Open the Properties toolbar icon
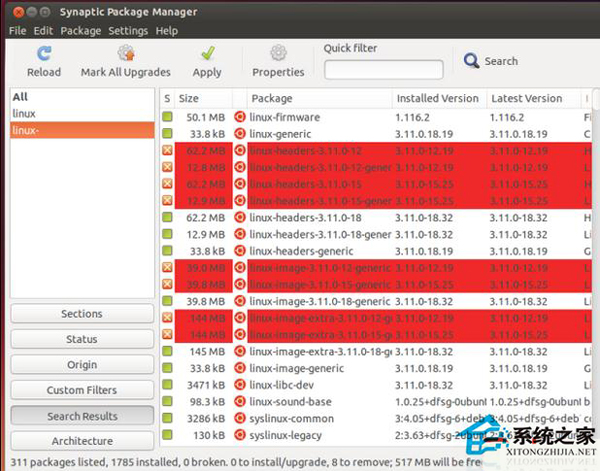Image resolution: width=600 pixels, height=471 pixels. (278, 53)
